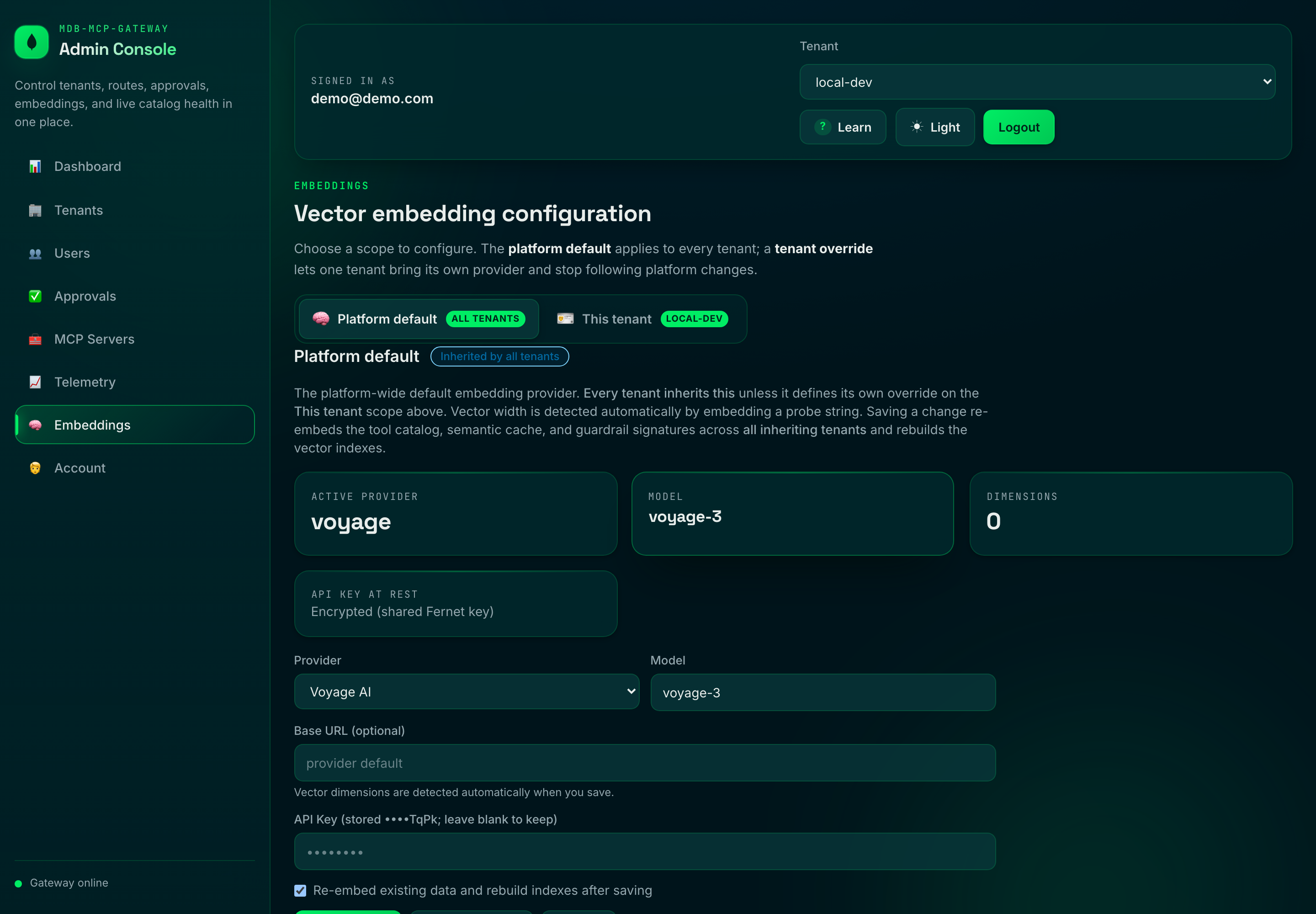Open the Dashboard page
Image resolution: width=1316 pixels, height=914 pixels.
135,167
